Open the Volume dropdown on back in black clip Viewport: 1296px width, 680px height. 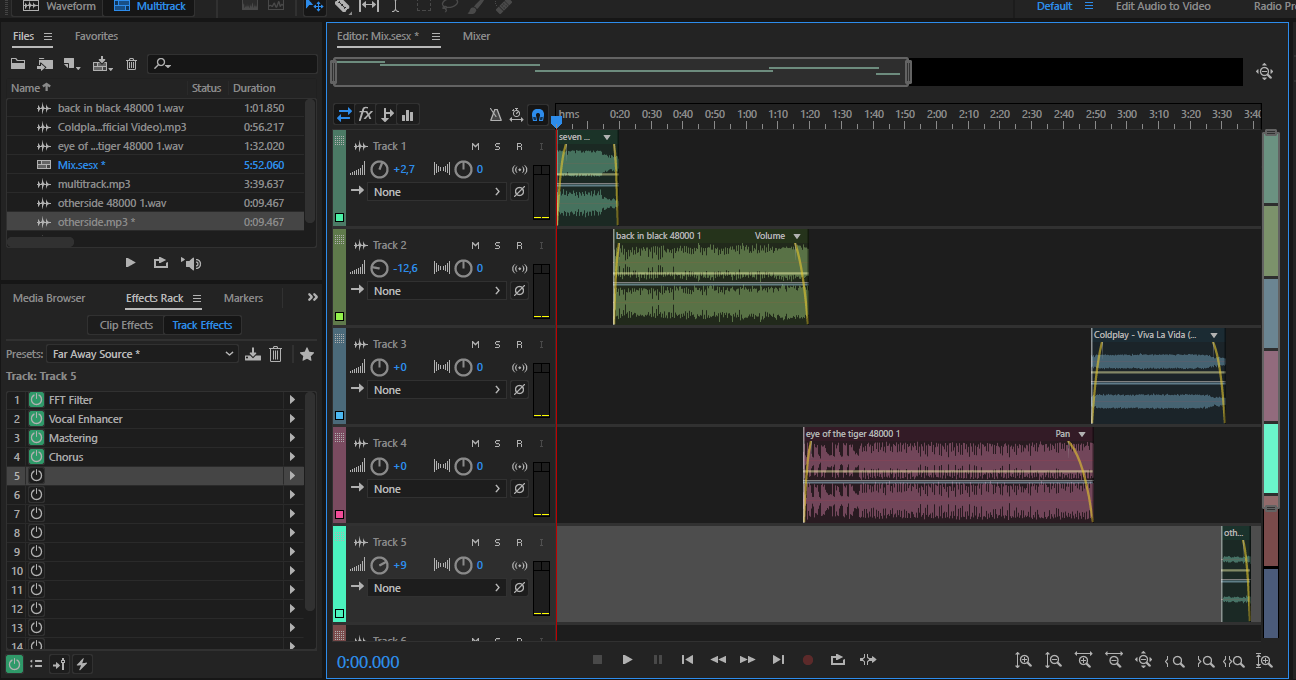pyautogui.click(x=797, y=236)
